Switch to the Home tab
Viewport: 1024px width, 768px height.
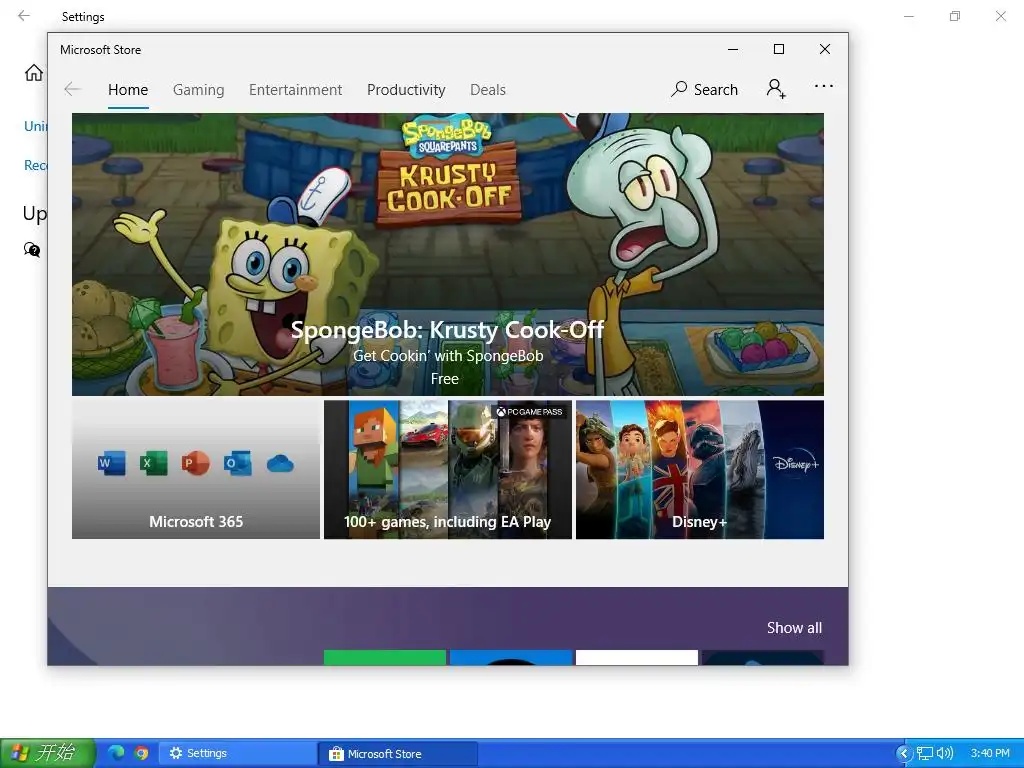(128, 89)
